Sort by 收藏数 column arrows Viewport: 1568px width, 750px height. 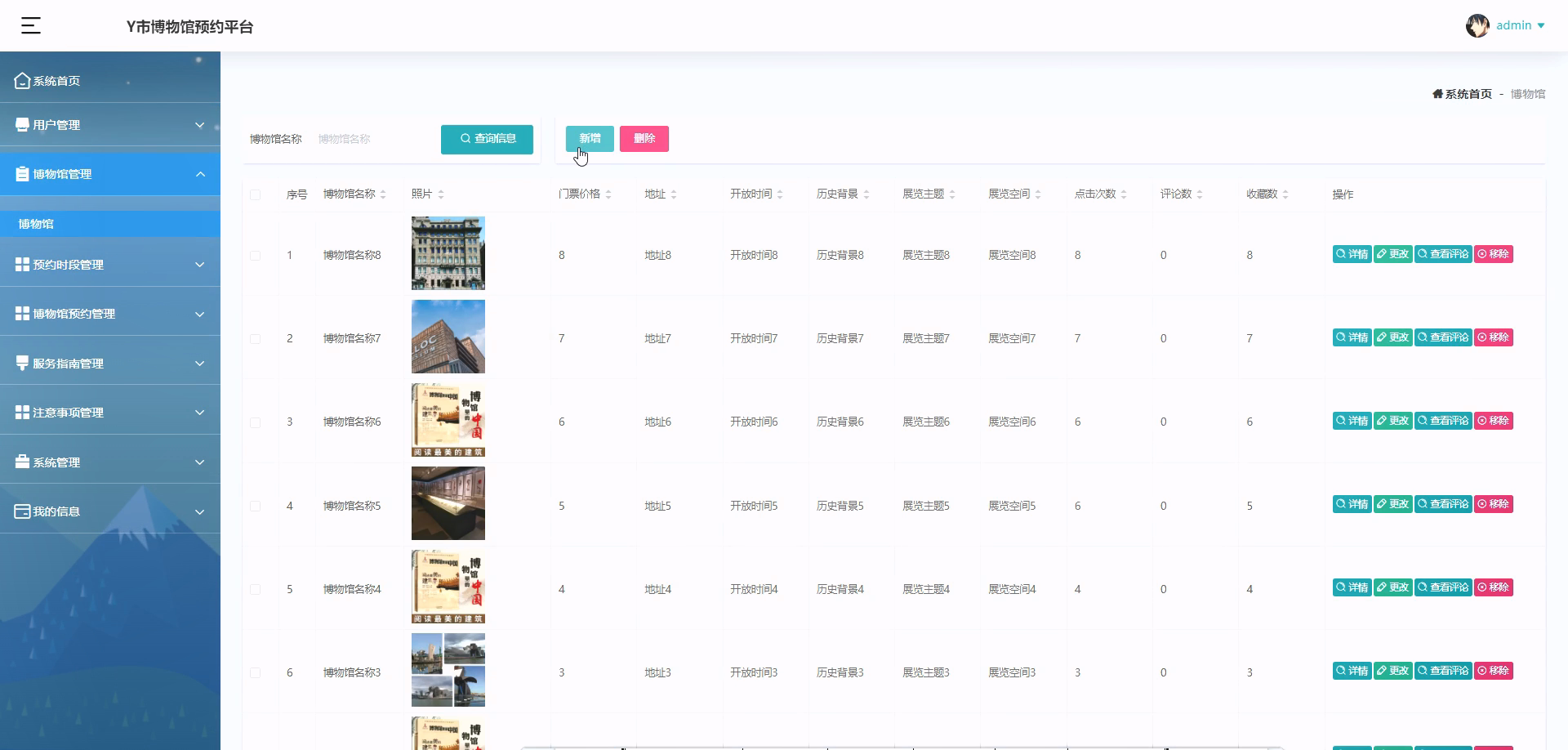(1285, 194)
